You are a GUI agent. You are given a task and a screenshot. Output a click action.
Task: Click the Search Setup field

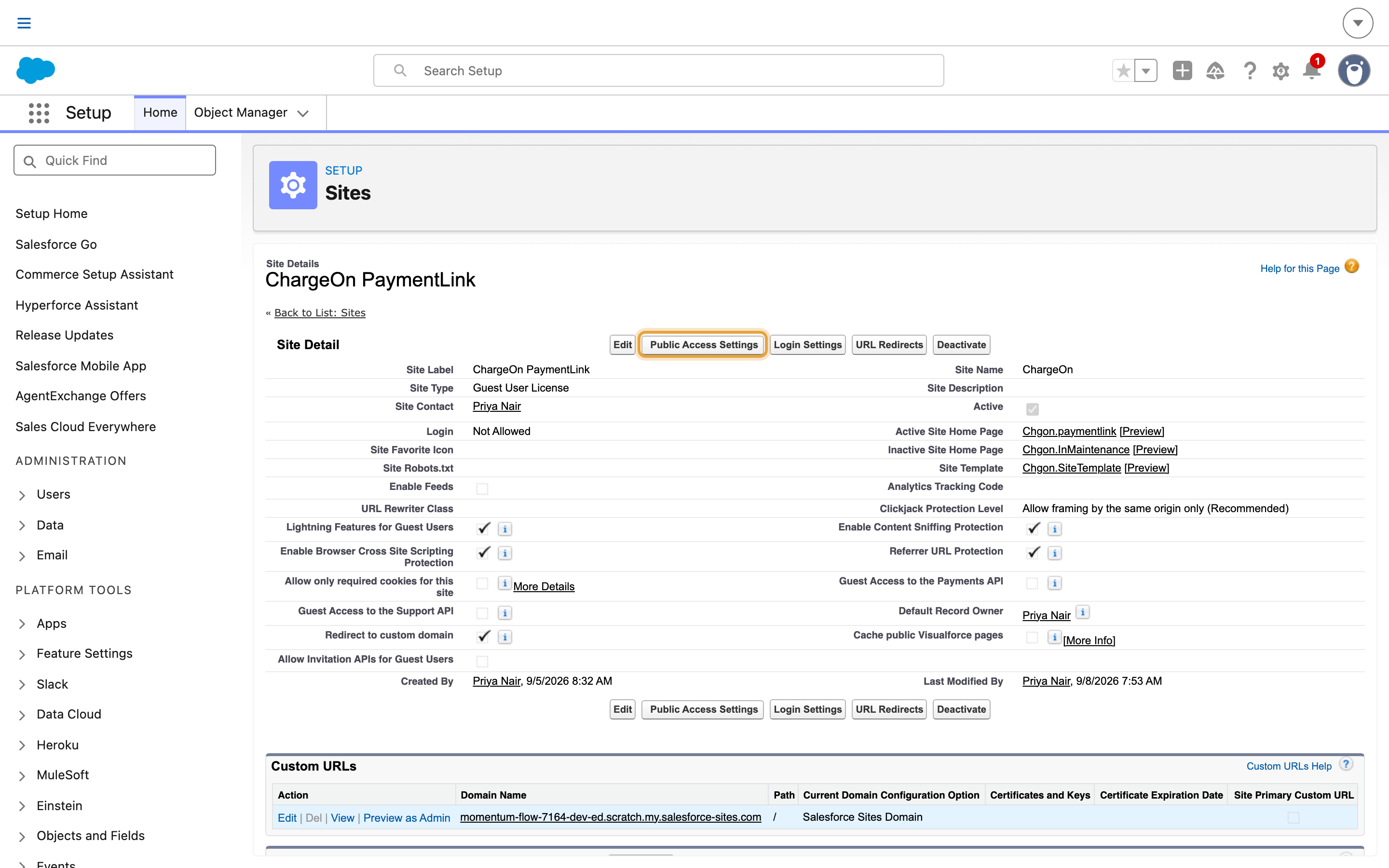click(658, 70)
